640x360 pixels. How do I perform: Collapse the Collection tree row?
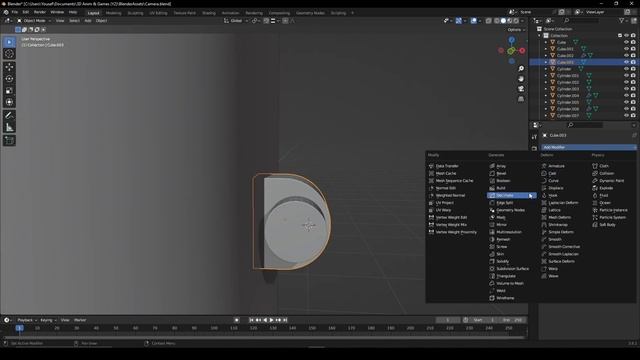coord(539,36)
